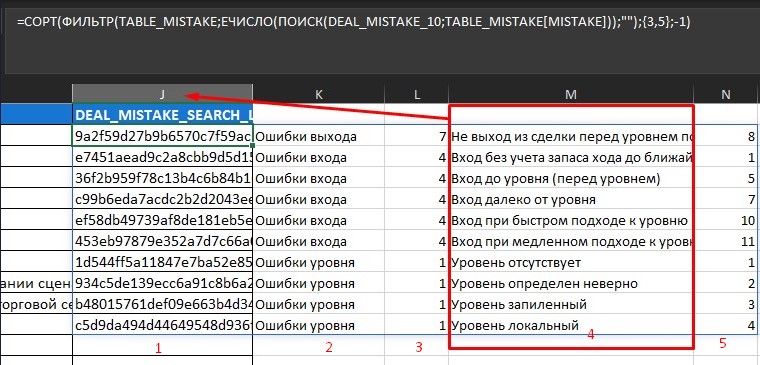Select value 5 in 'Вход до уровня' row
The height and width of the screenshot is (365, 760).
pyautogui.click(x=726, y=178)
